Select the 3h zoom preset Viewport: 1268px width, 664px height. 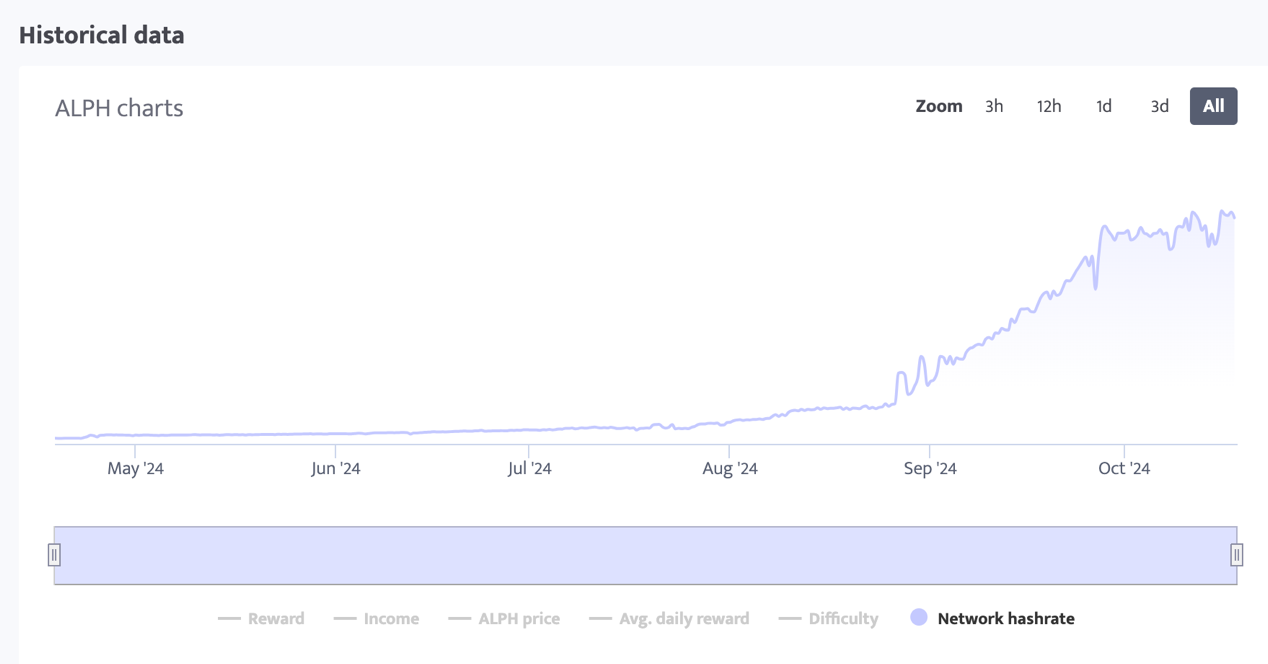pyautogui.click(x=993, y=106)
